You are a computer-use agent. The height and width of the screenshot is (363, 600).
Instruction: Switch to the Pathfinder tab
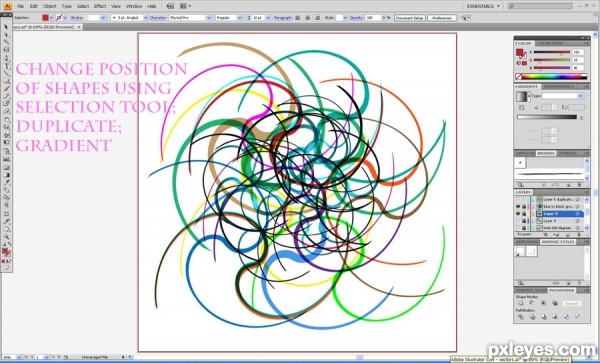(562, 291)
